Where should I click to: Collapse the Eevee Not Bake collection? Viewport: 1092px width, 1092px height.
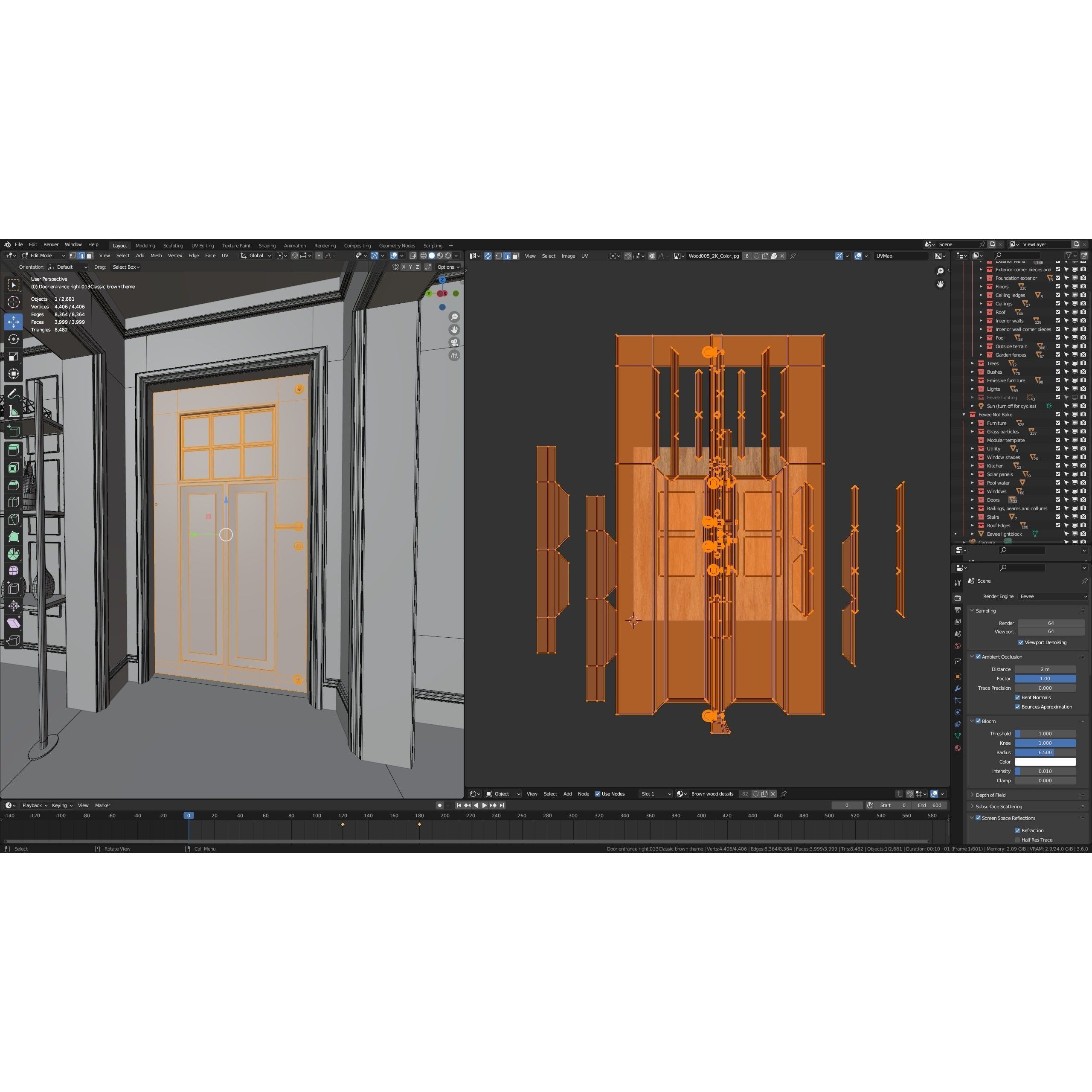(x=964, y=414)
